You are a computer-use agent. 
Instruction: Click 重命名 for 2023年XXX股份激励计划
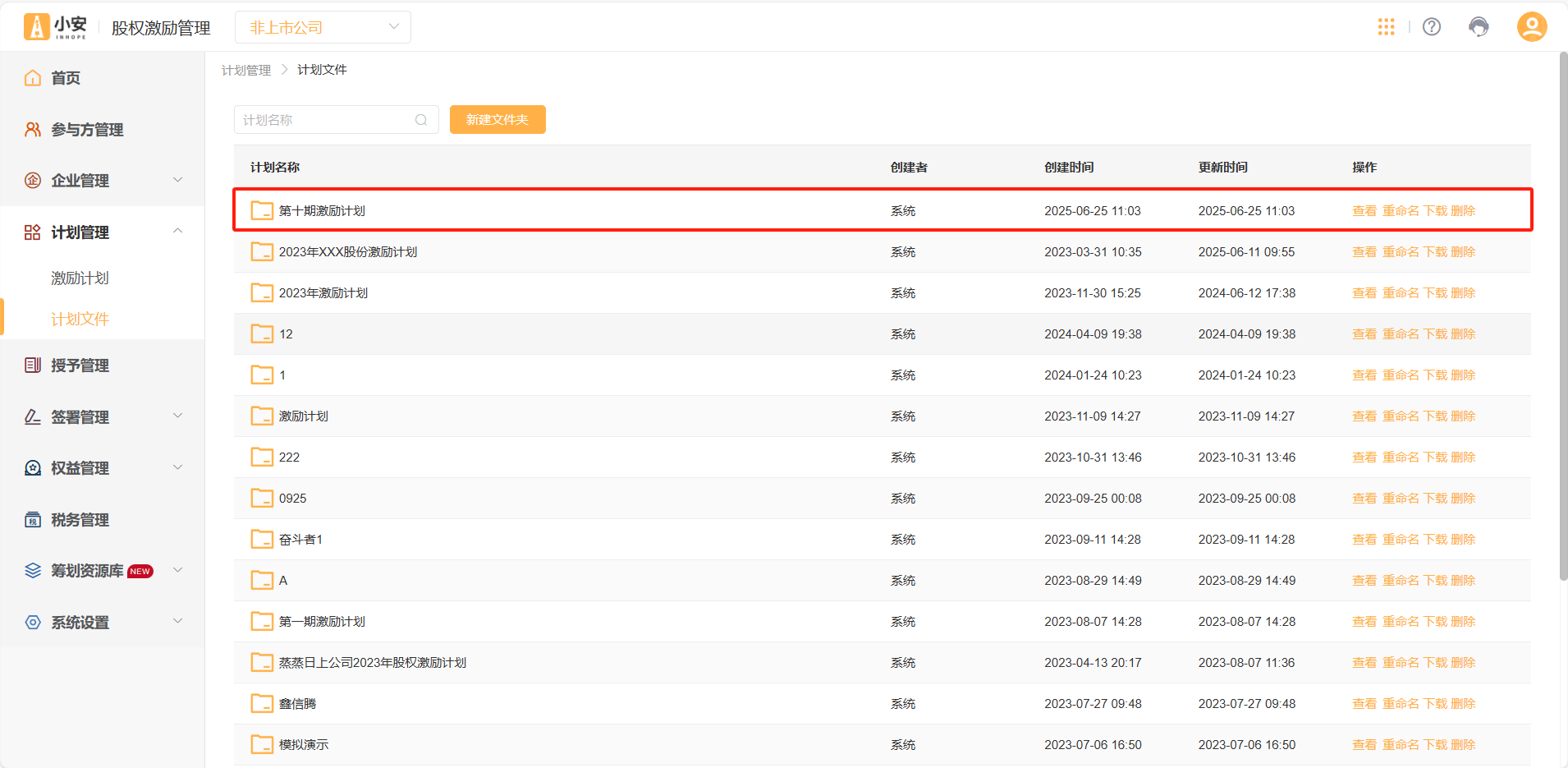pyautogui.click(x=1401, y=252)
